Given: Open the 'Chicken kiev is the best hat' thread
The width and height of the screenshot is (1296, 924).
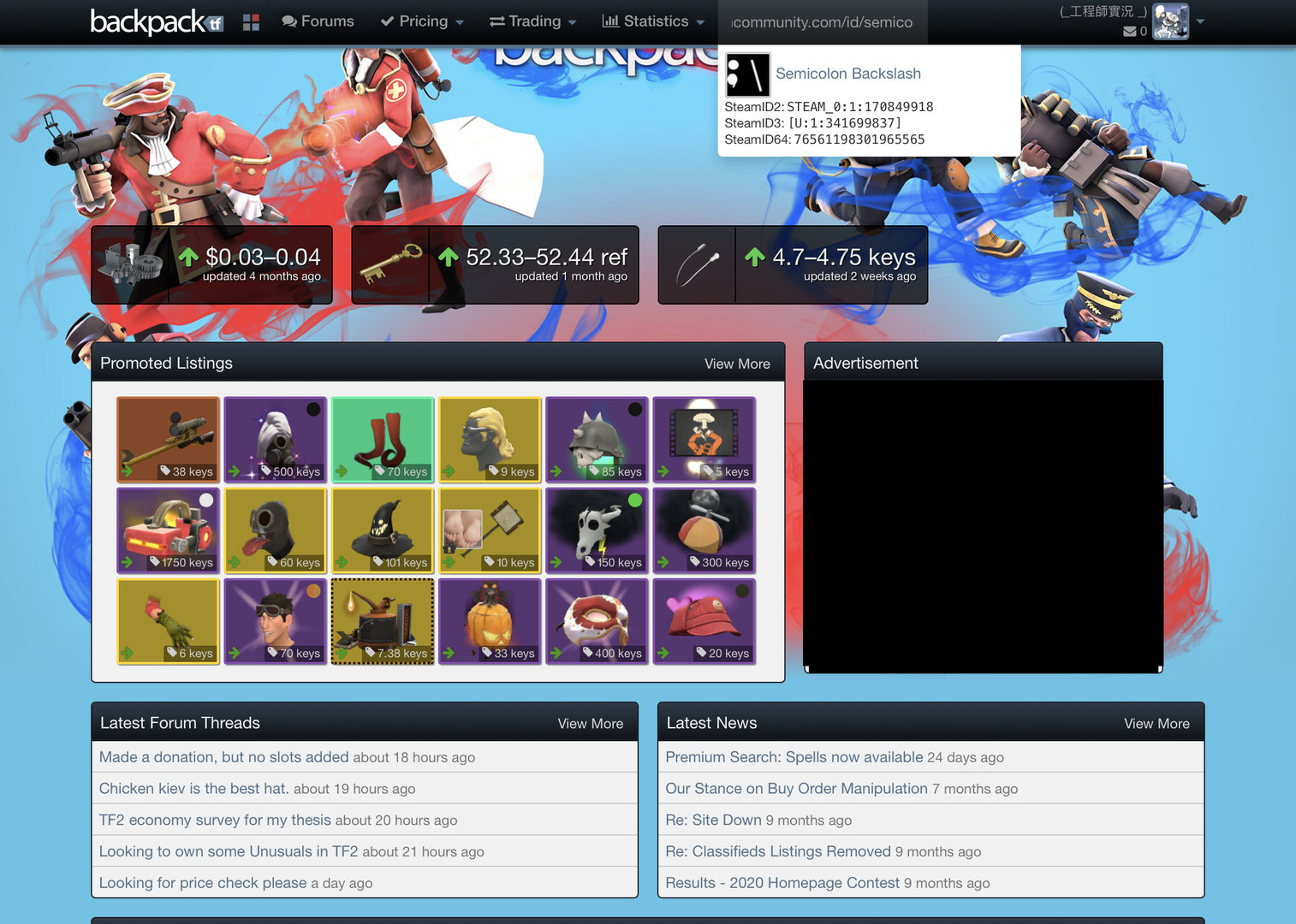Looking at the screenshot, I should [193, 789].
